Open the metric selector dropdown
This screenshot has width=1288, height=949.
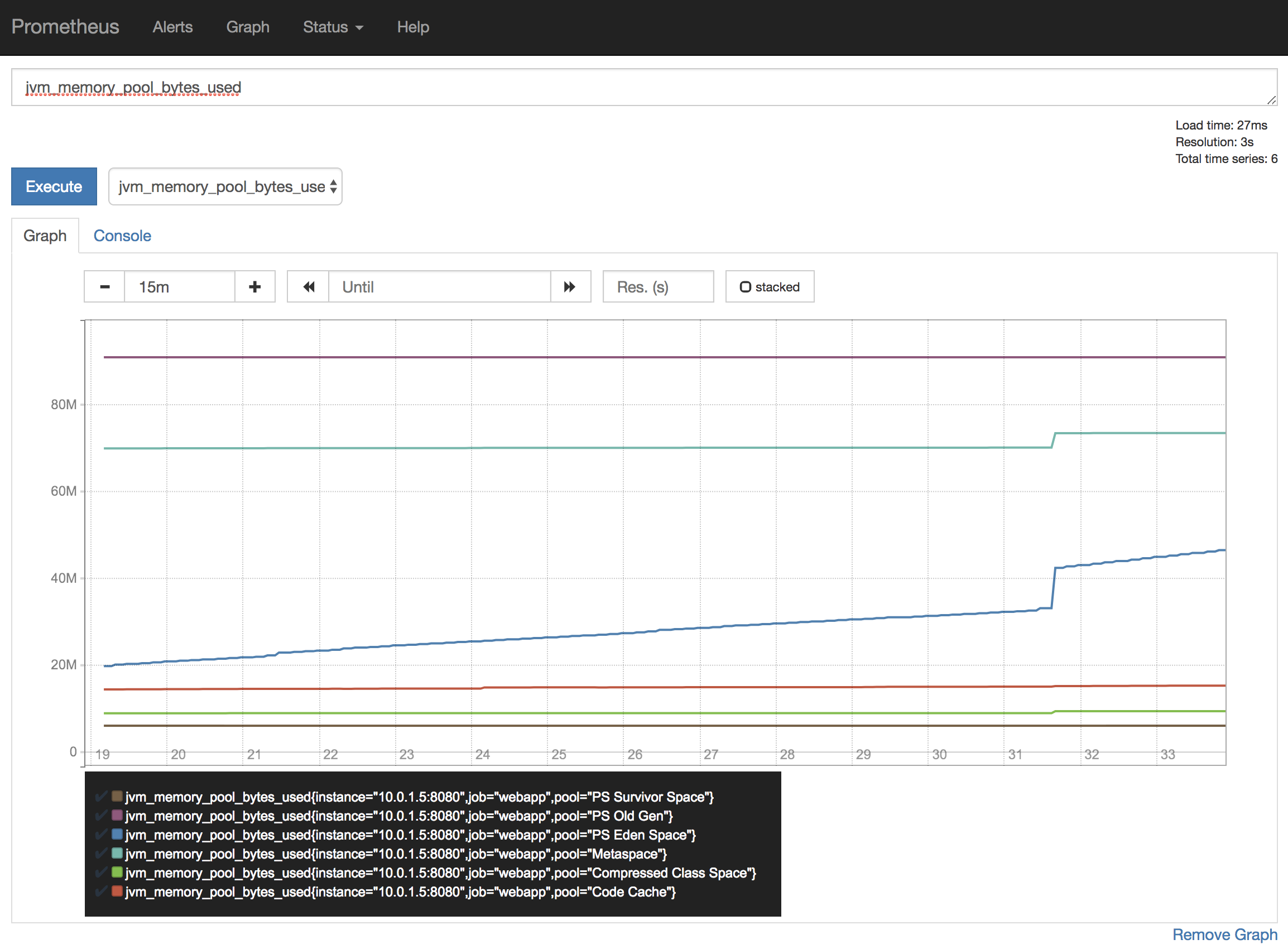(225, 186)
